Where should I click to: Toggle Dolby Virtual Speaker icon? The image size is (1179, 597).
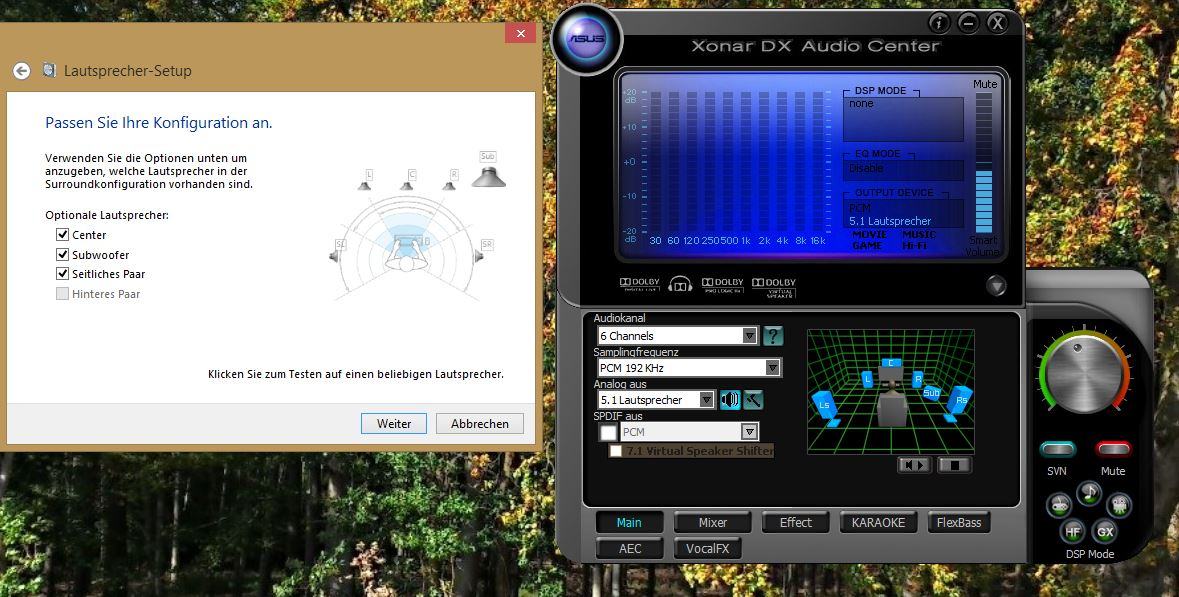click(774, 287)
